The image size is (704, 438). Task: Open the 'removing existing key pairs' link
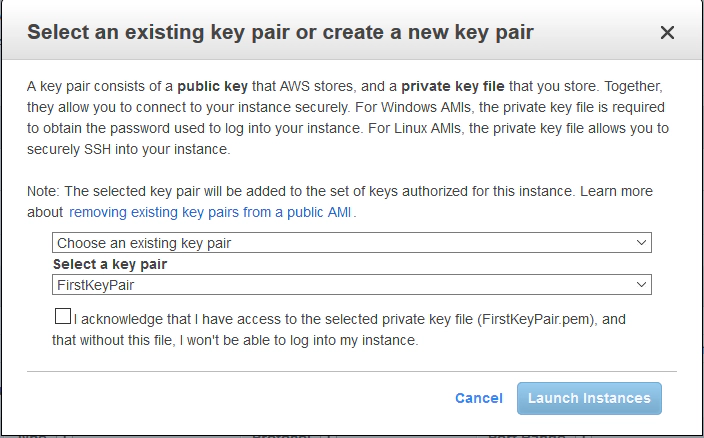pyautogui.click(x=211, y=212)
